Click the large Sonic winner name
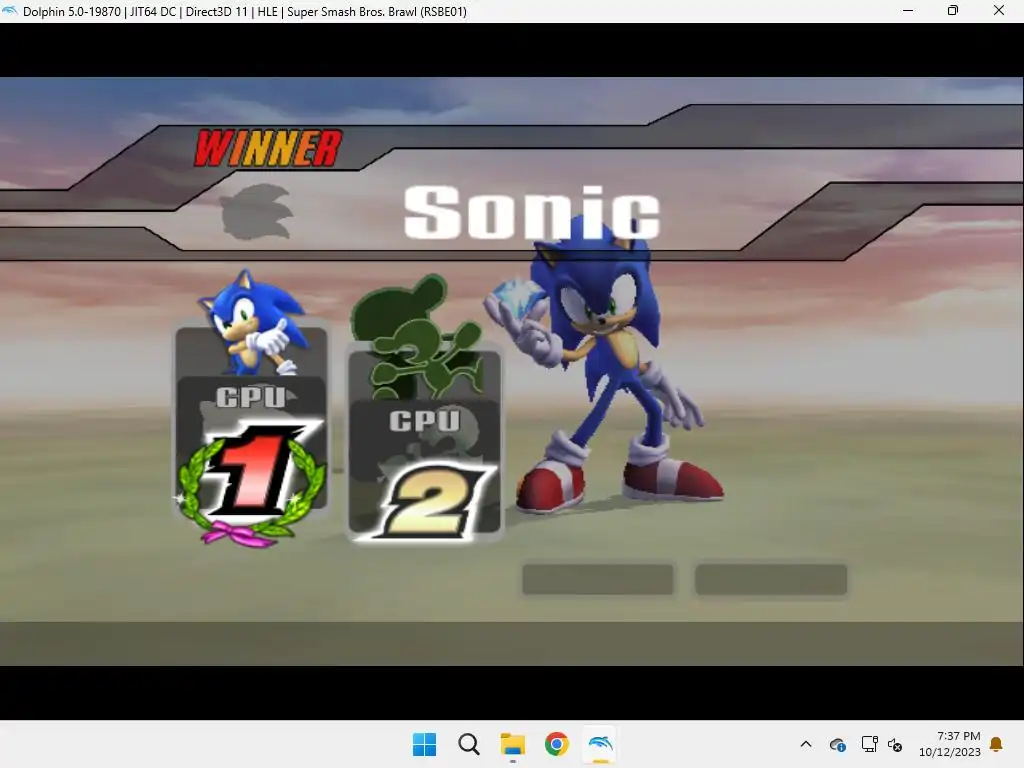Image resolution: width=1024 pixels, height=768 pixels. point(532,212)
